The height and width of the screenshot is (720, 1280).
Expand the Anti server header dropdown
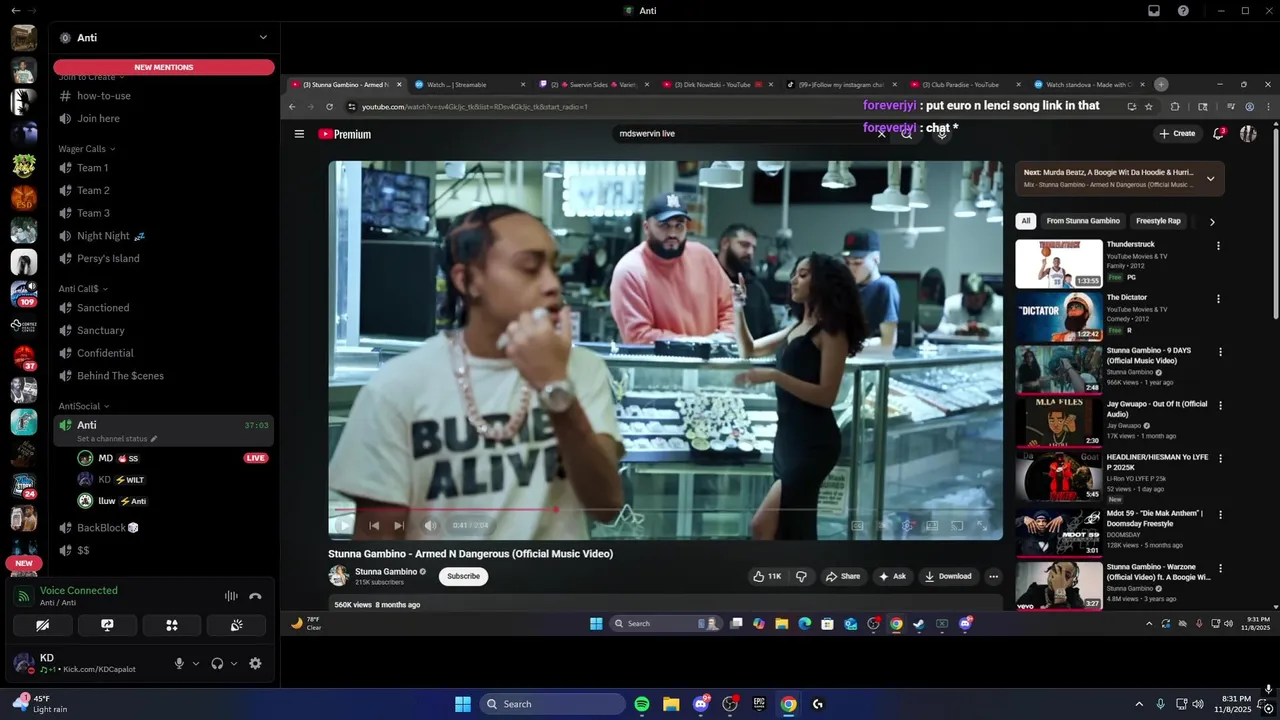(263, 38)
